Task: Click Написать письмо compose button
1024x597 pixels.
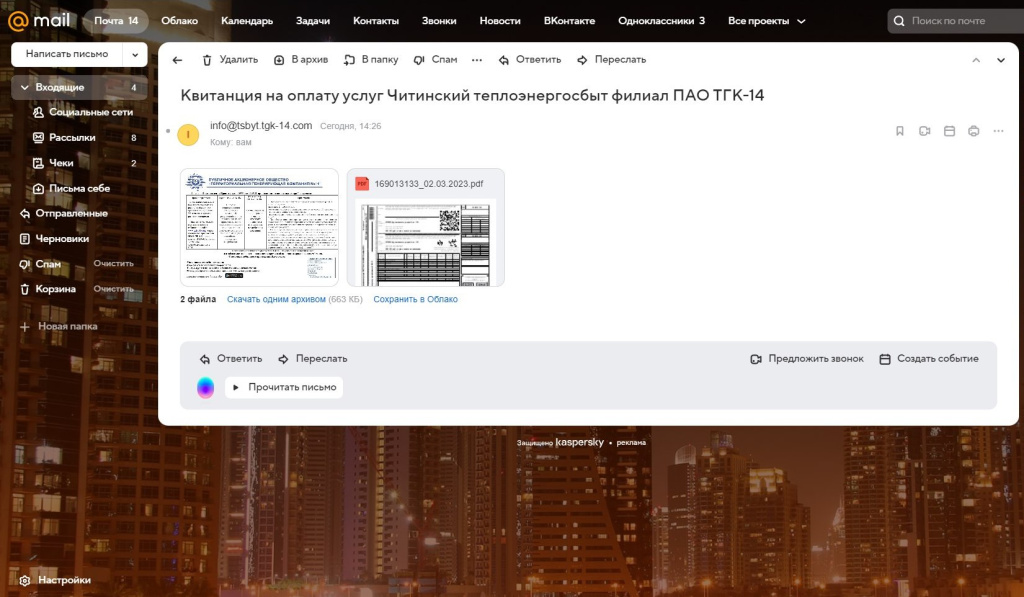Action: tap(67, 54)
